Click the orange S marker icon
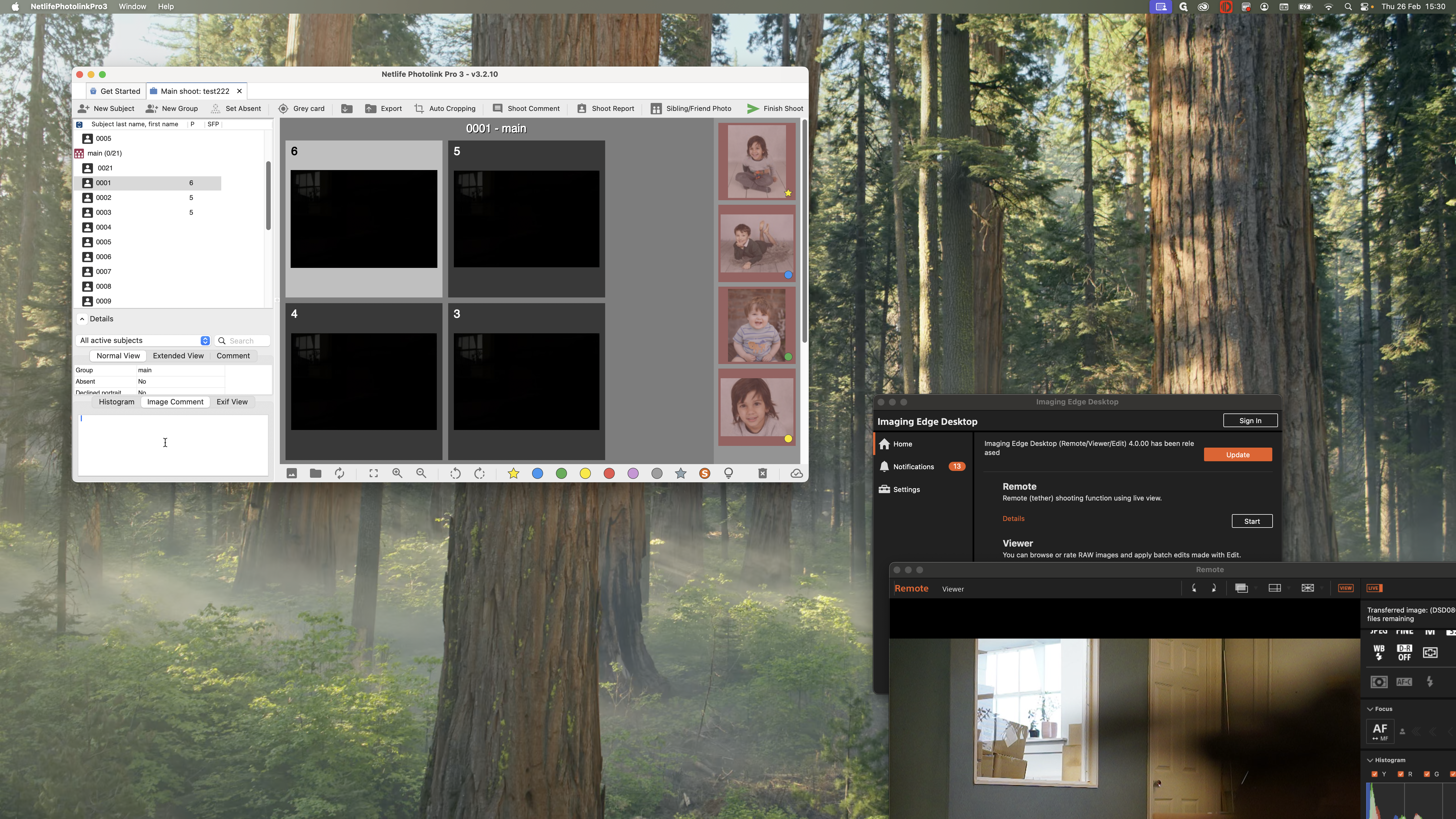The image size is (1456, 819). [x=704, y=474]
